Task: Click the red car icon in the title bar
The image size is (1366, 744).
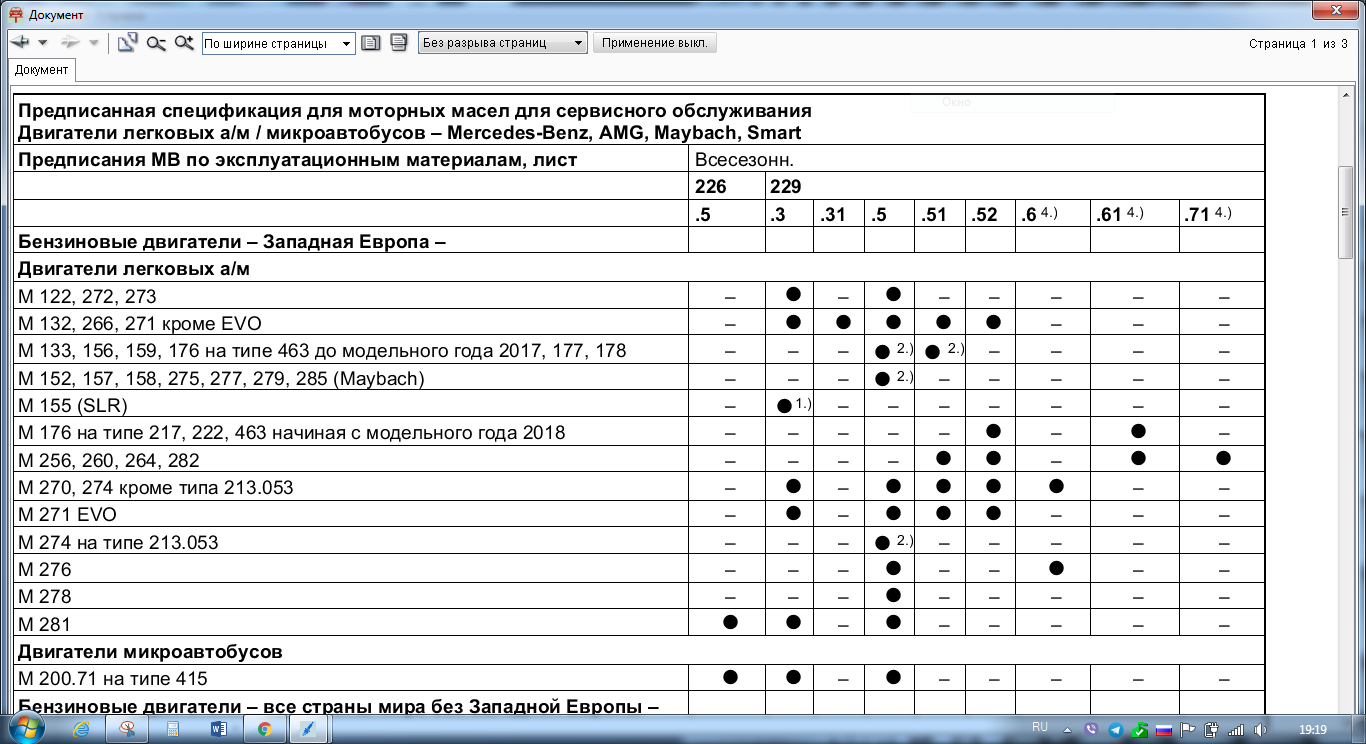Action: (15, 16)
